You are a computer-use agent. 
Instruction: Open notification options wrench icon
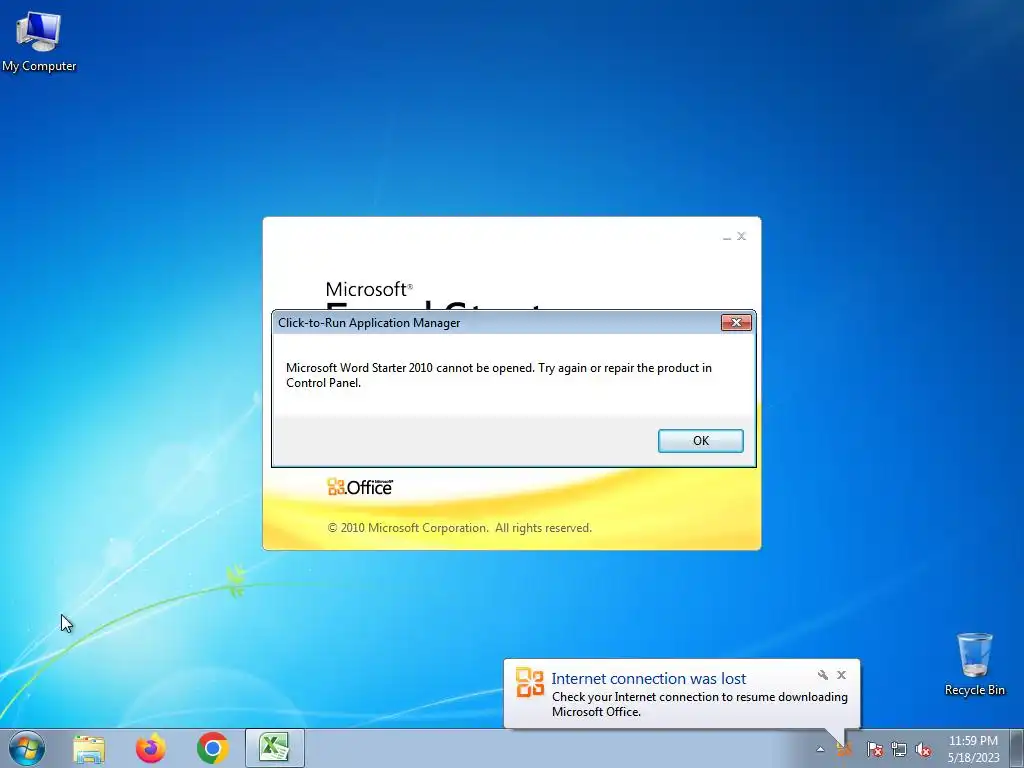[x=823, y=675]
